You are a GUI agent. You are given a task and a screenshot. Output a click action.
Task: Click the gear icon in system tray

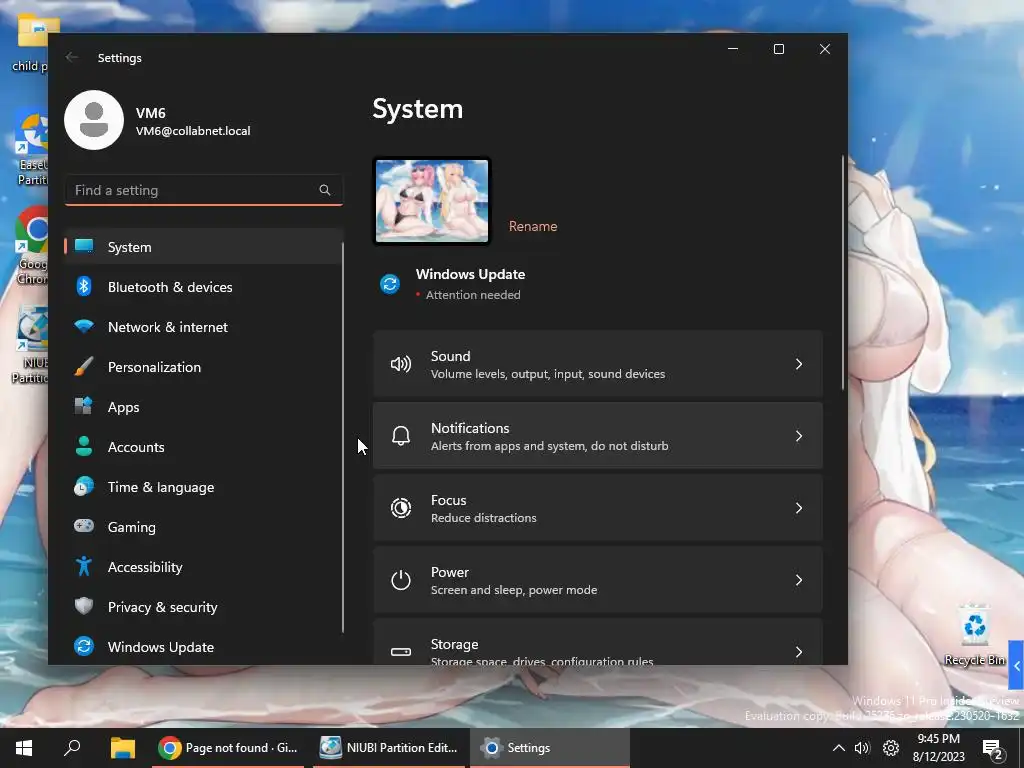[x=891, y=748]
